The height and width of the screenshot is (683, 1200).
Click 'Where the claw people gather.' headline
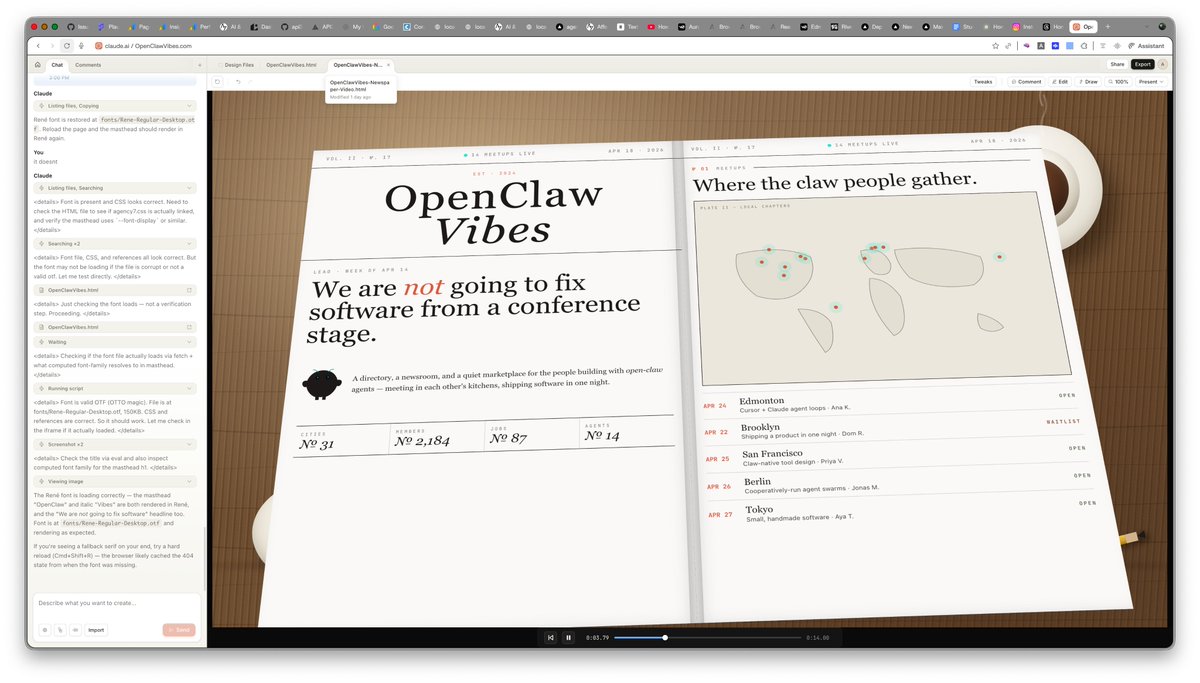pos(834,182)
